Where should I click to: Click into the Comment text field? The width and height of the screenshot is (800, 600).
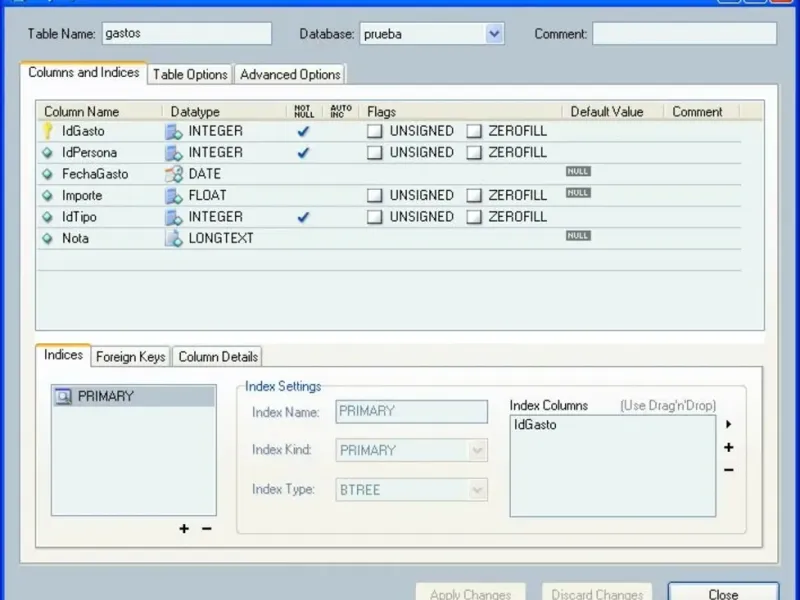[x=684, y=34]
